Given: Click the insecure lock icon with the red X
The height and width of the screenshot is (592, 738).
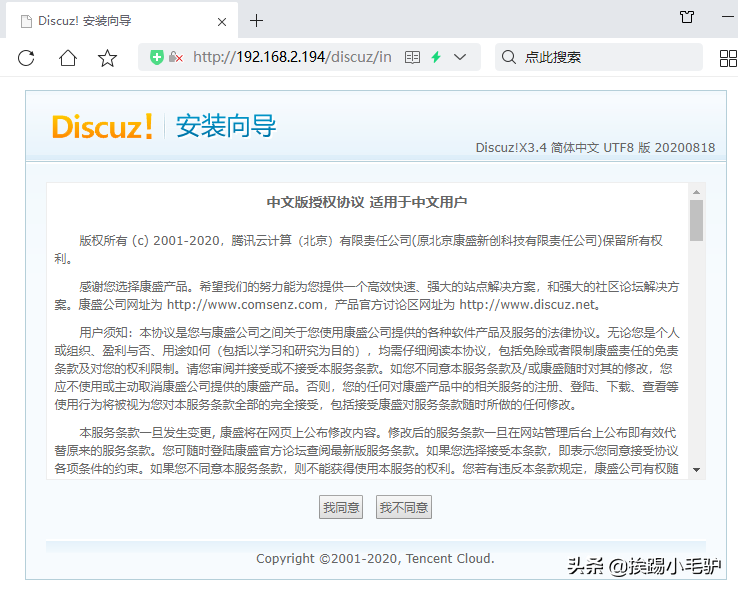Looking at the screenshot, I should click(176, 57).
